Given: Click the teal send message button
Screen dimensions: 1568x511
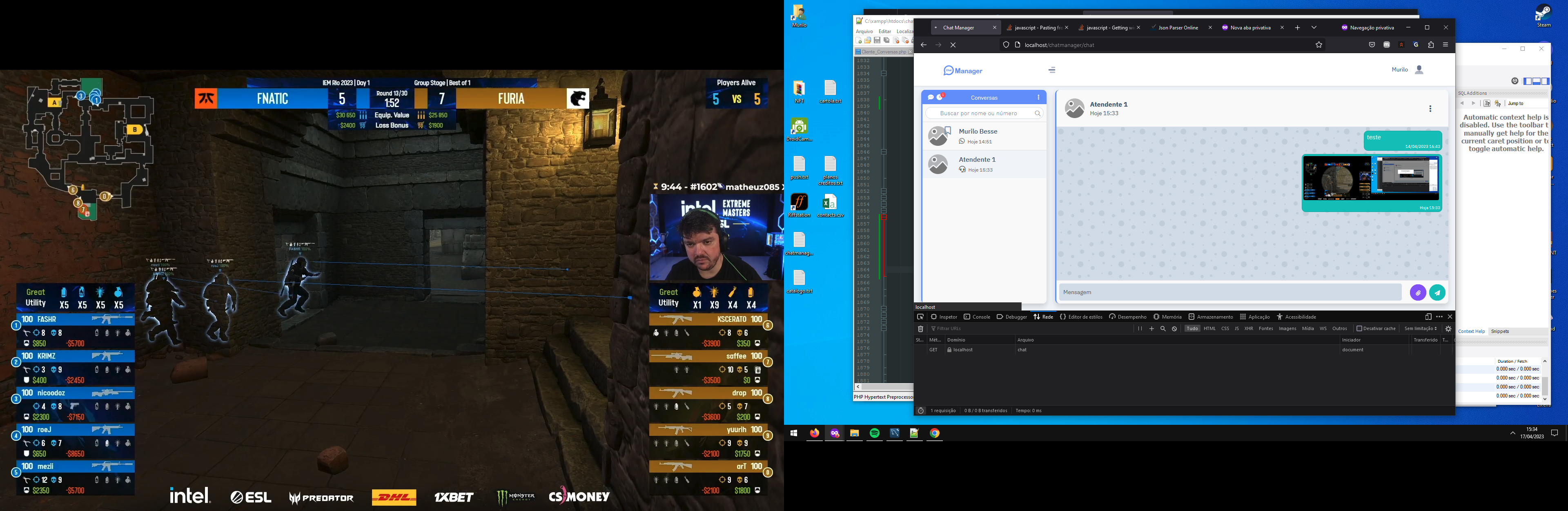Looking at the screenshot, I should [x=1437, y=292].
